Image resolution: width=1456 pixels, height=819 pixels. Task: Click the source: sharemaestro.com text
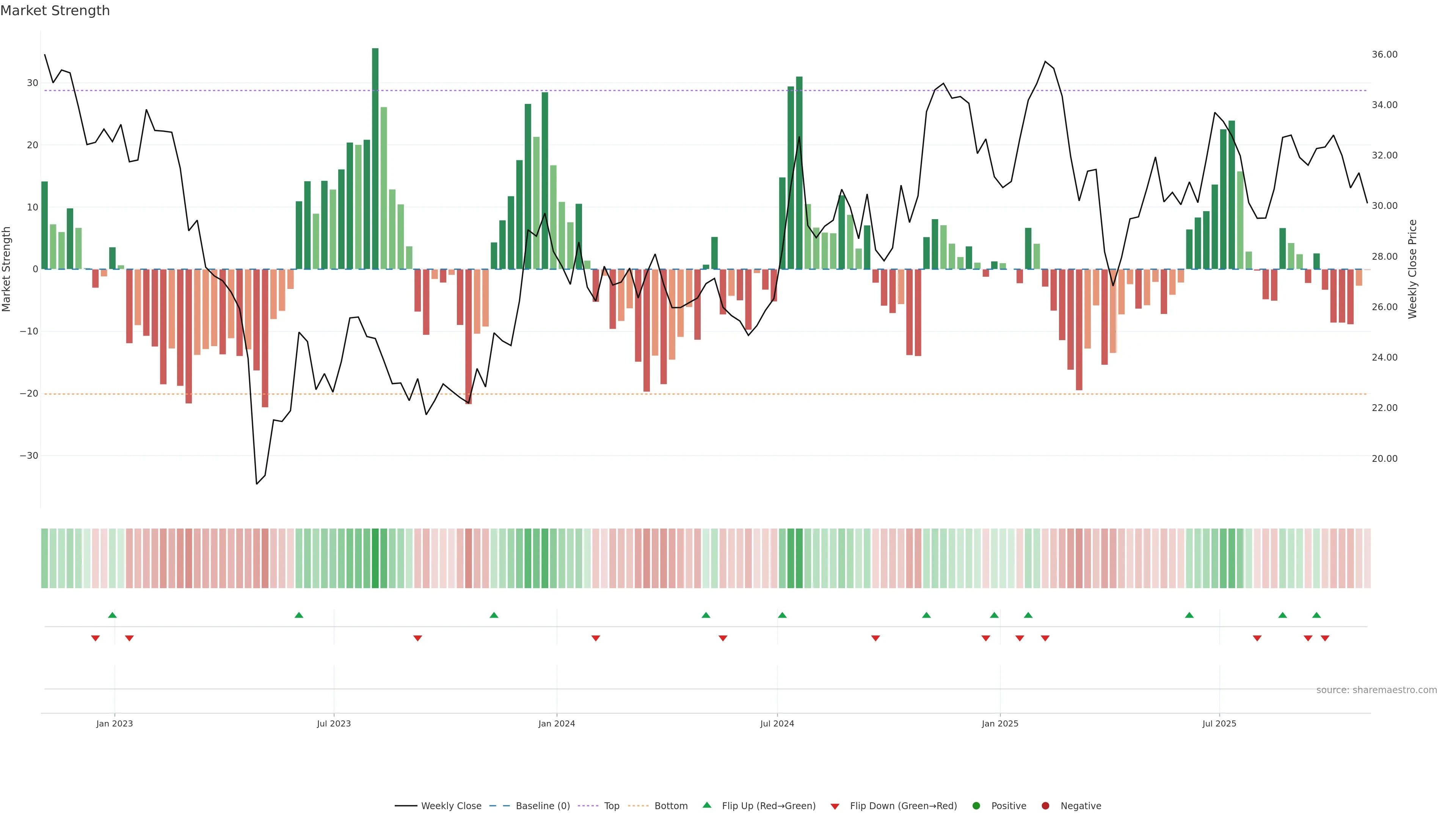1376,690
